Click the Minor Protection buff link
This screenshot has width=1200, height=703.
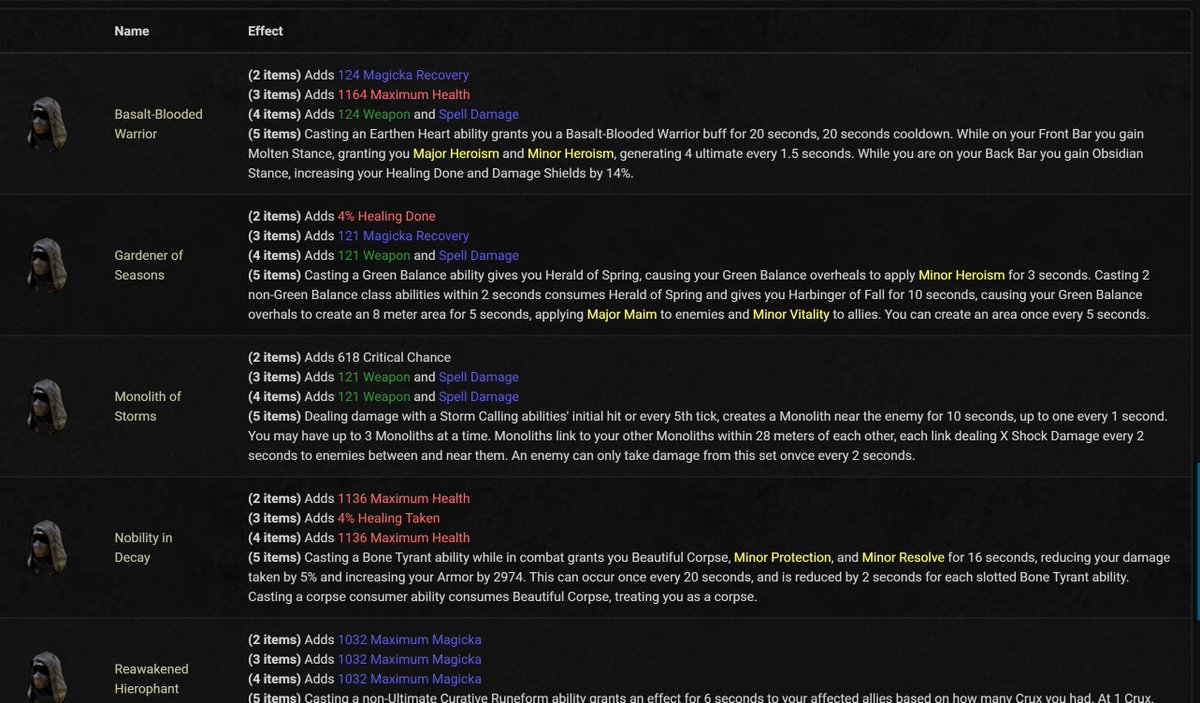pos(782,557)
